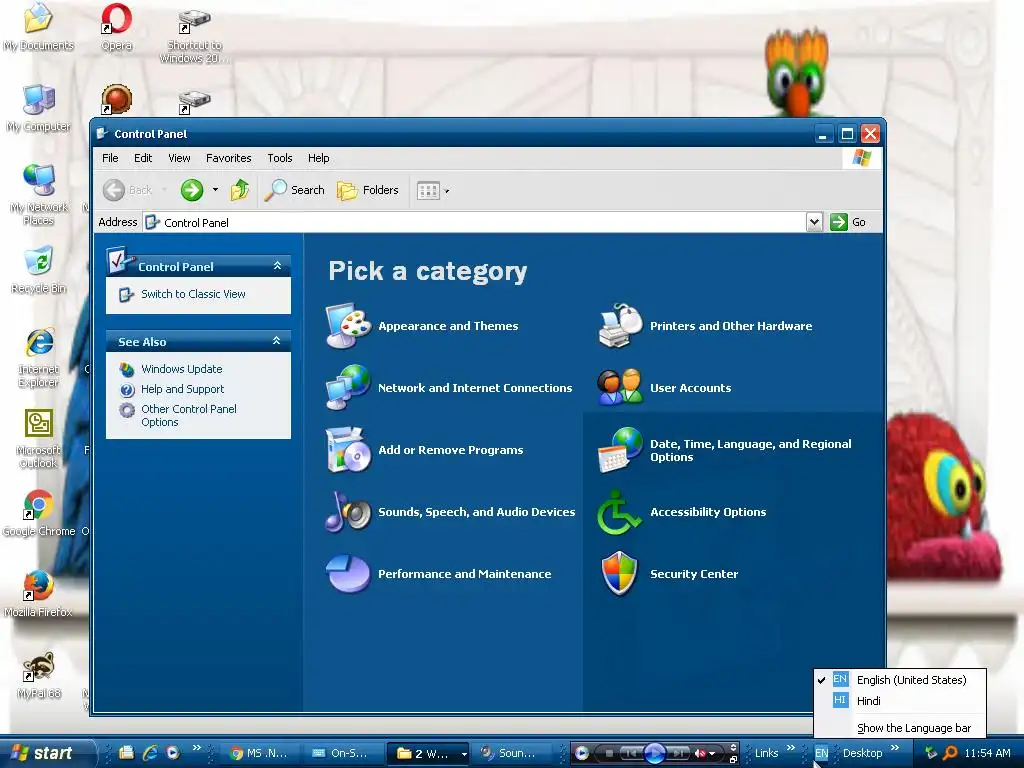1024x768 pixels.
Task: Click Stop on taskbar media player
Action: click(x=609, y=753)
